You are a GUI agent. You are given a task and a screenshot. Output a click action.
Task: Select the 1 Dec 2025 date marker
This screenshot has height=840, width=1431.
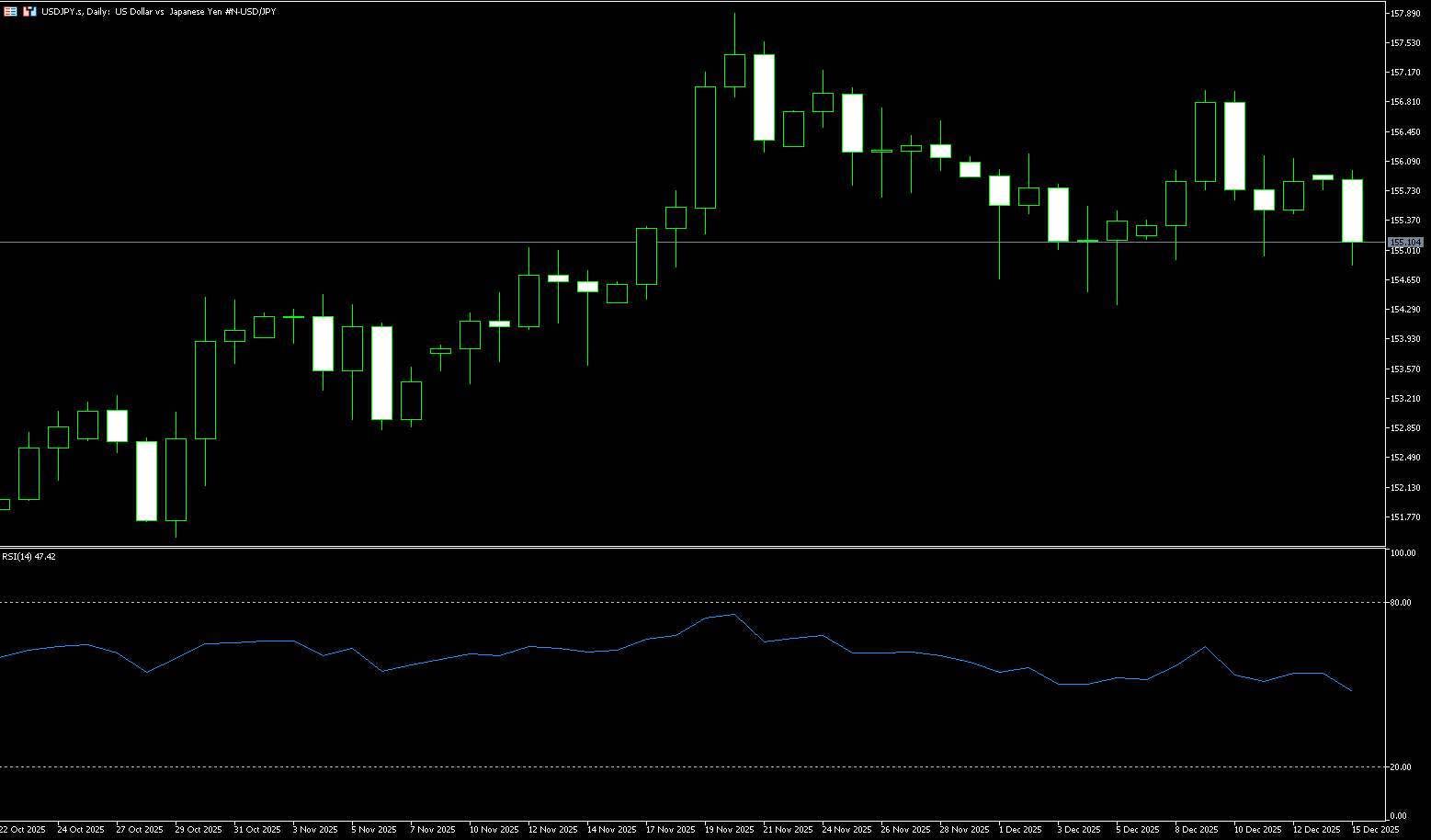pyautogui.click(x=1020, y=830)
